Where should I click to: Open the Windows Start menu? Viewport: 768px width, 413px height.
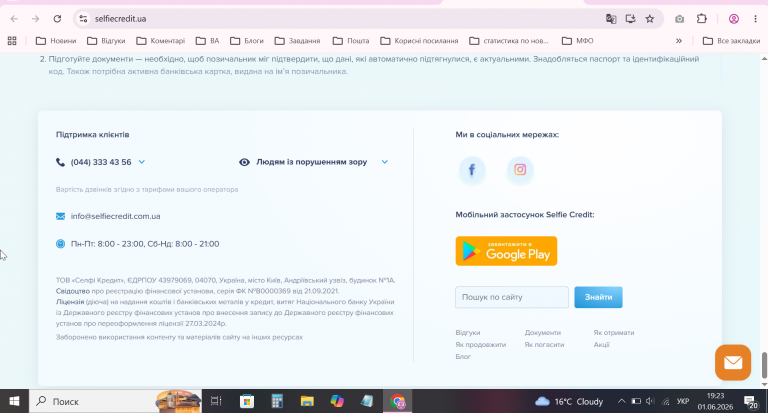pos(14,401)
